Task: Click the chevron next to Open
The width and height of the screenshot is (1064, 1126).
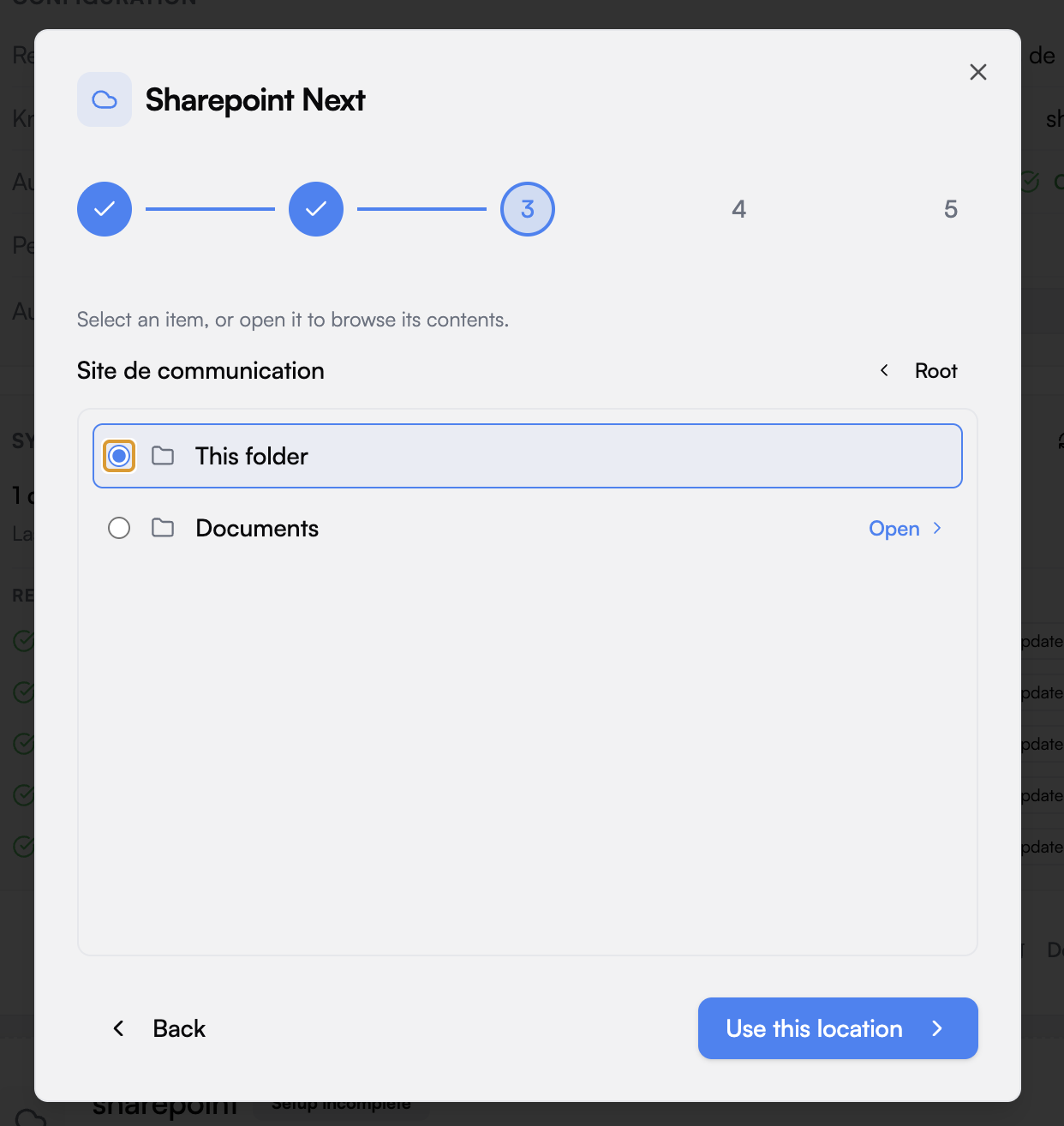Action: tap(937, 529)
